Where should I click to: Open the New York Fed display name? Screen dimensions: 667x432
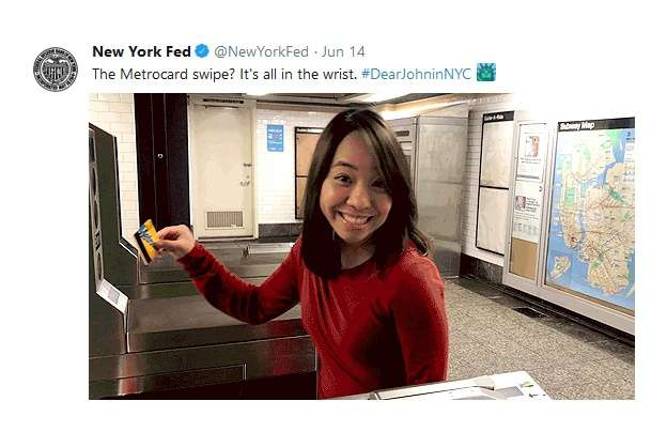point(142,51)
